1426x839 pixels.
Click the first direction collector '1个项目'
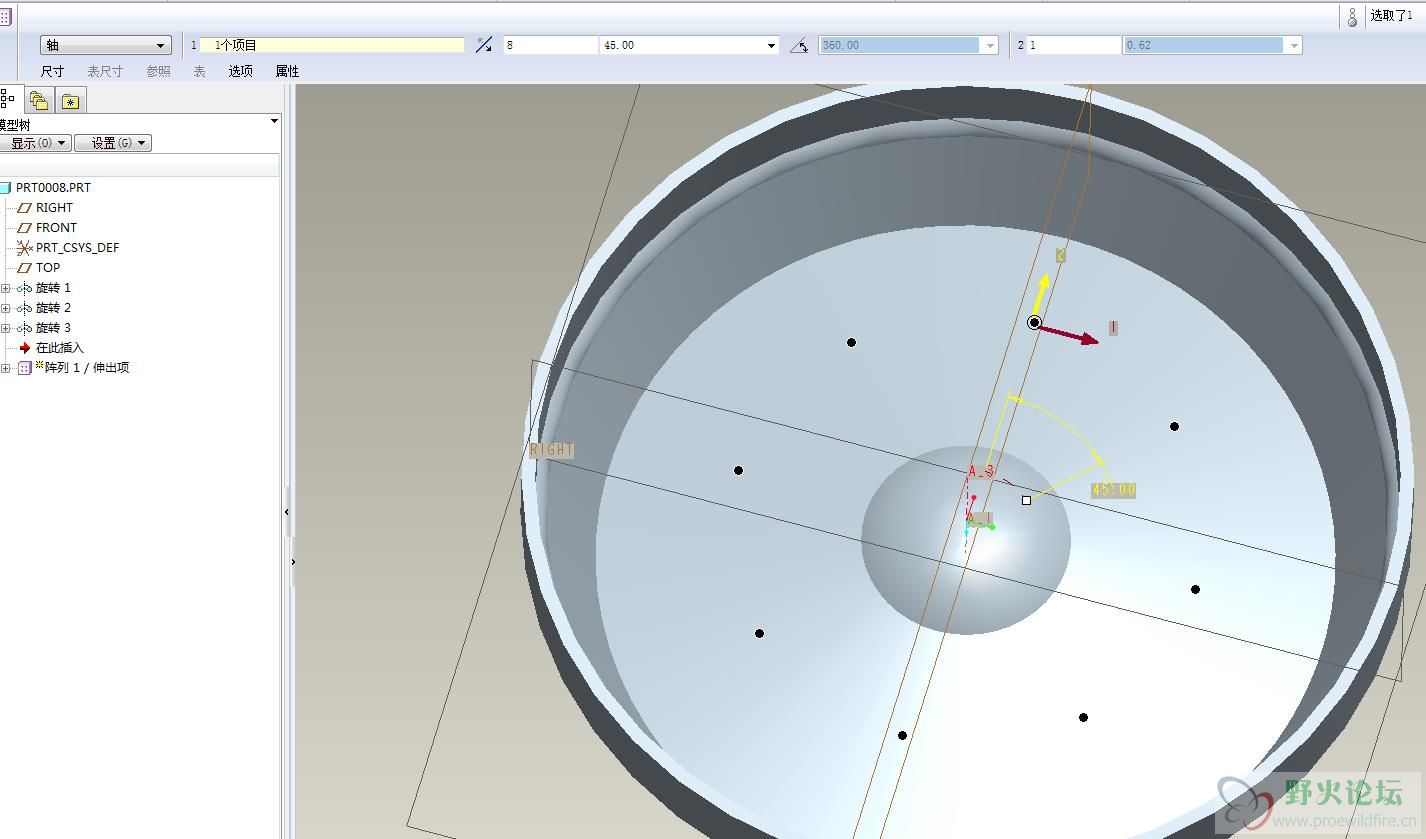[332, 45]
